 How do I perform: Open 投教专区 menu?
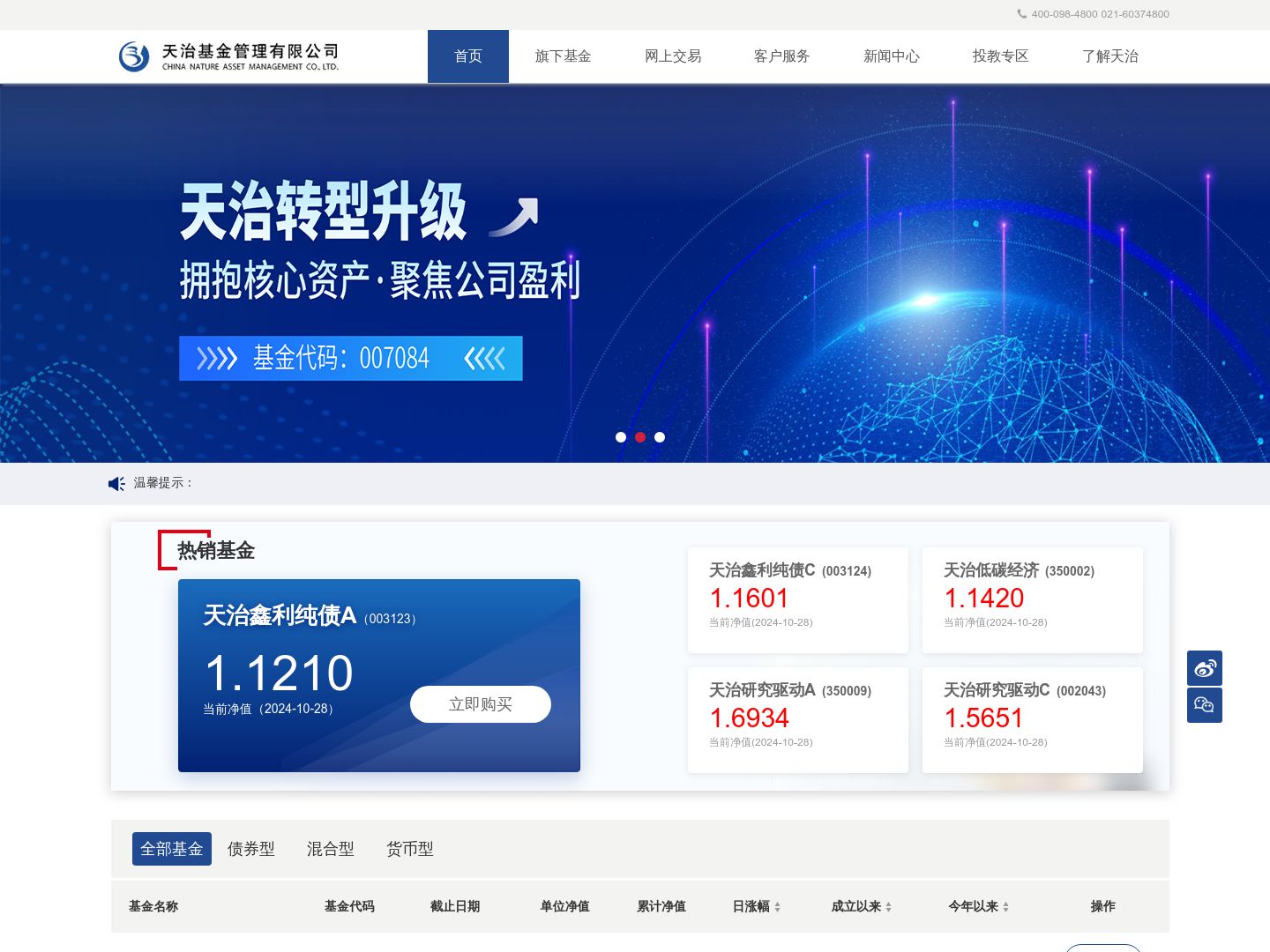point(1000,56)
